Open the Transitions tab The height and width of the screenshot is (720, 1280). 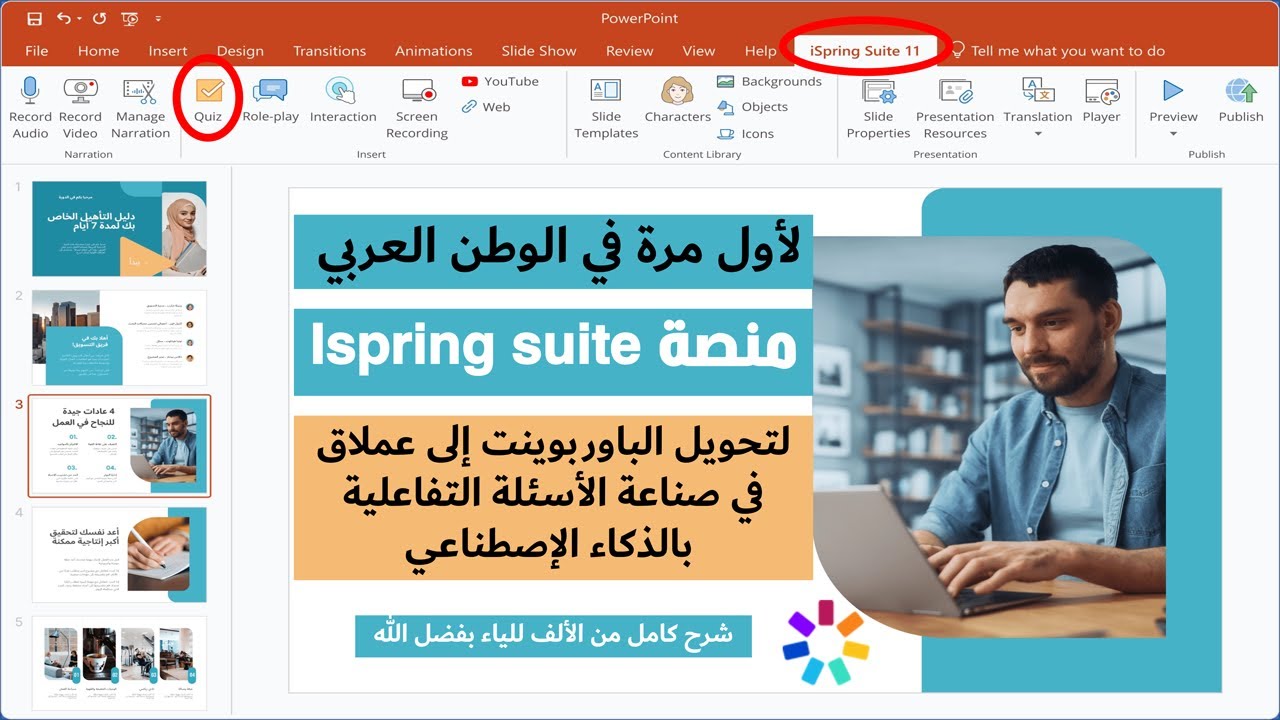coord(329,51)
